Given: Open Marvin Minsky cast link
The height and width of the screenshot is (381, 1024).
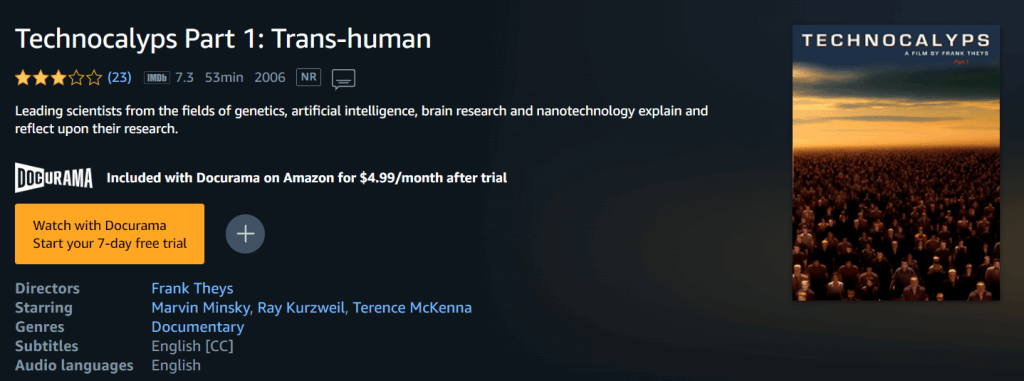Looking at the screenshot, I should 201,308.
